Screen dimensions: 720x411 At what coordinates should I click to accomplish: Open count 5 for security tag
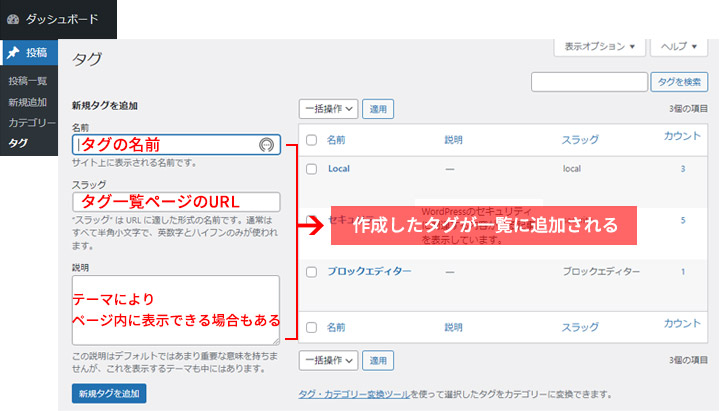[x=683, y=220]
